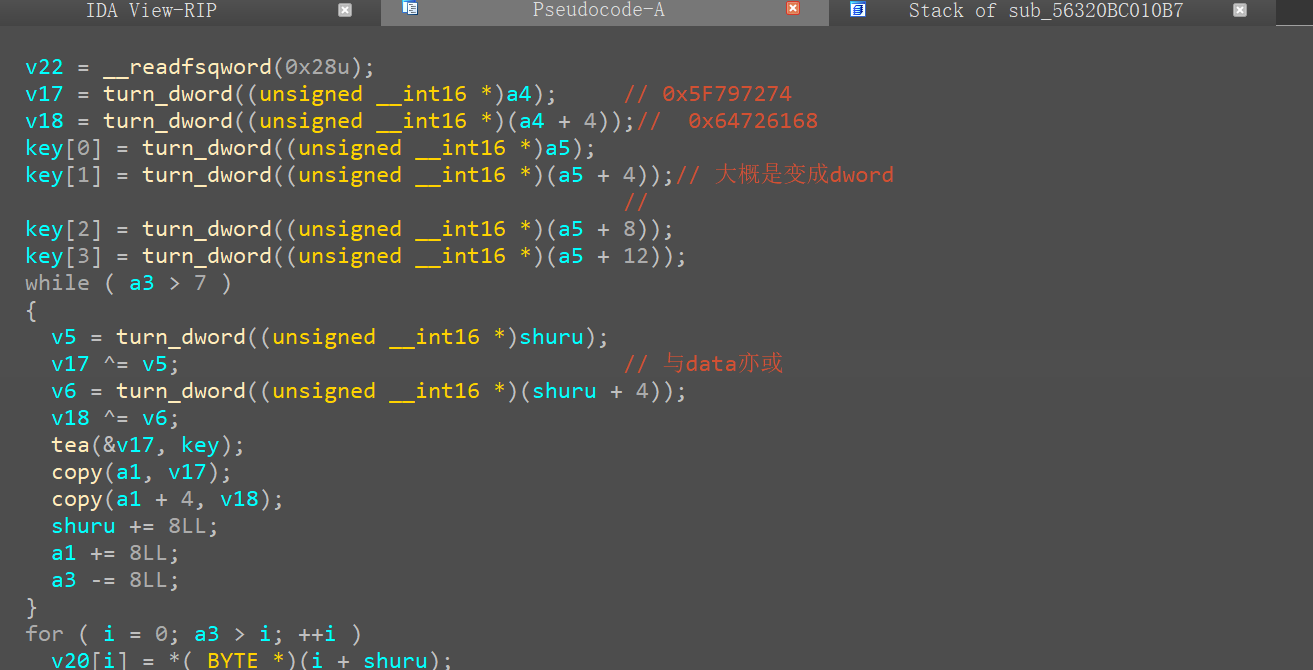Close the Stack of sub_56320BC010B7 tab
The width and height of the screenshot is (1313, 670).
coord(1240,10)
